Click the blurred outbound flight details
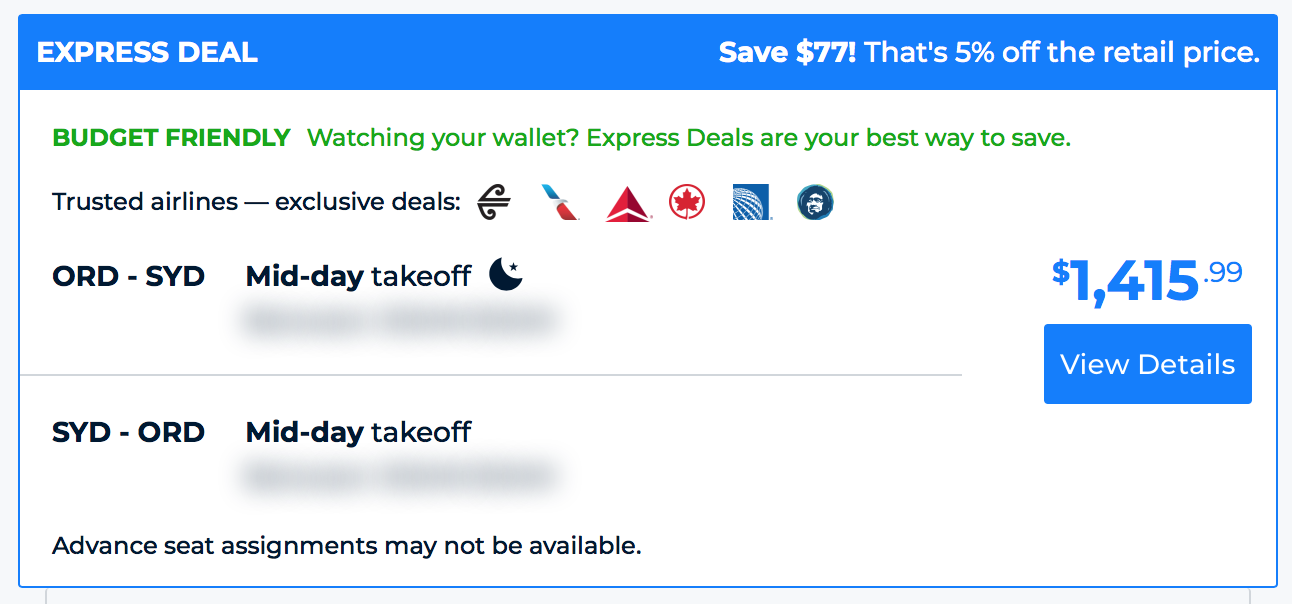The image size is (1292, 604). [397, 320]
